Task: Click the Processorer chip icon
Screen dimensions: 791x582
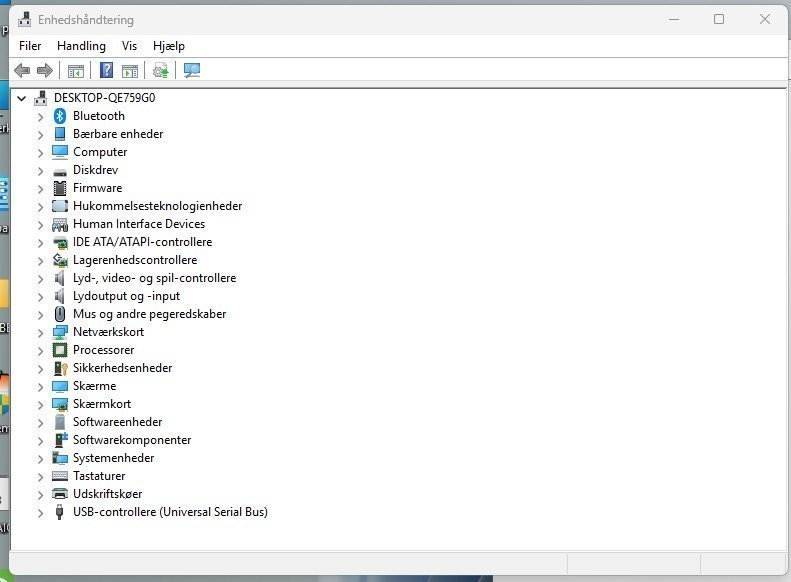Action: coord(60,350)
